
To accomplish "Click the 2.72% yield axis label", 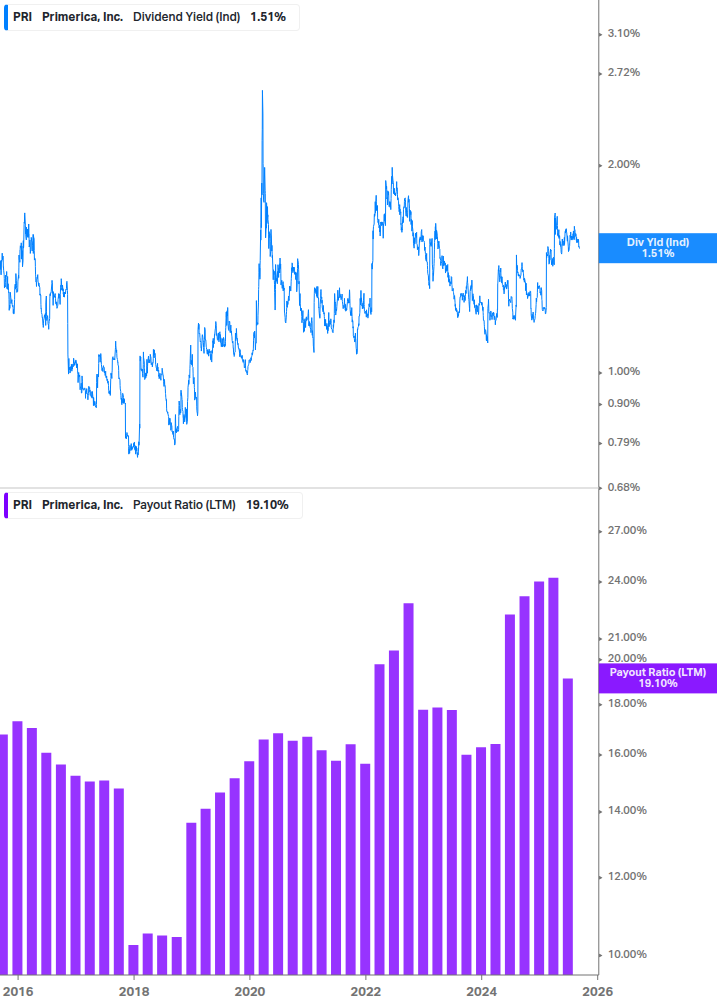I will tap(623, 72).
